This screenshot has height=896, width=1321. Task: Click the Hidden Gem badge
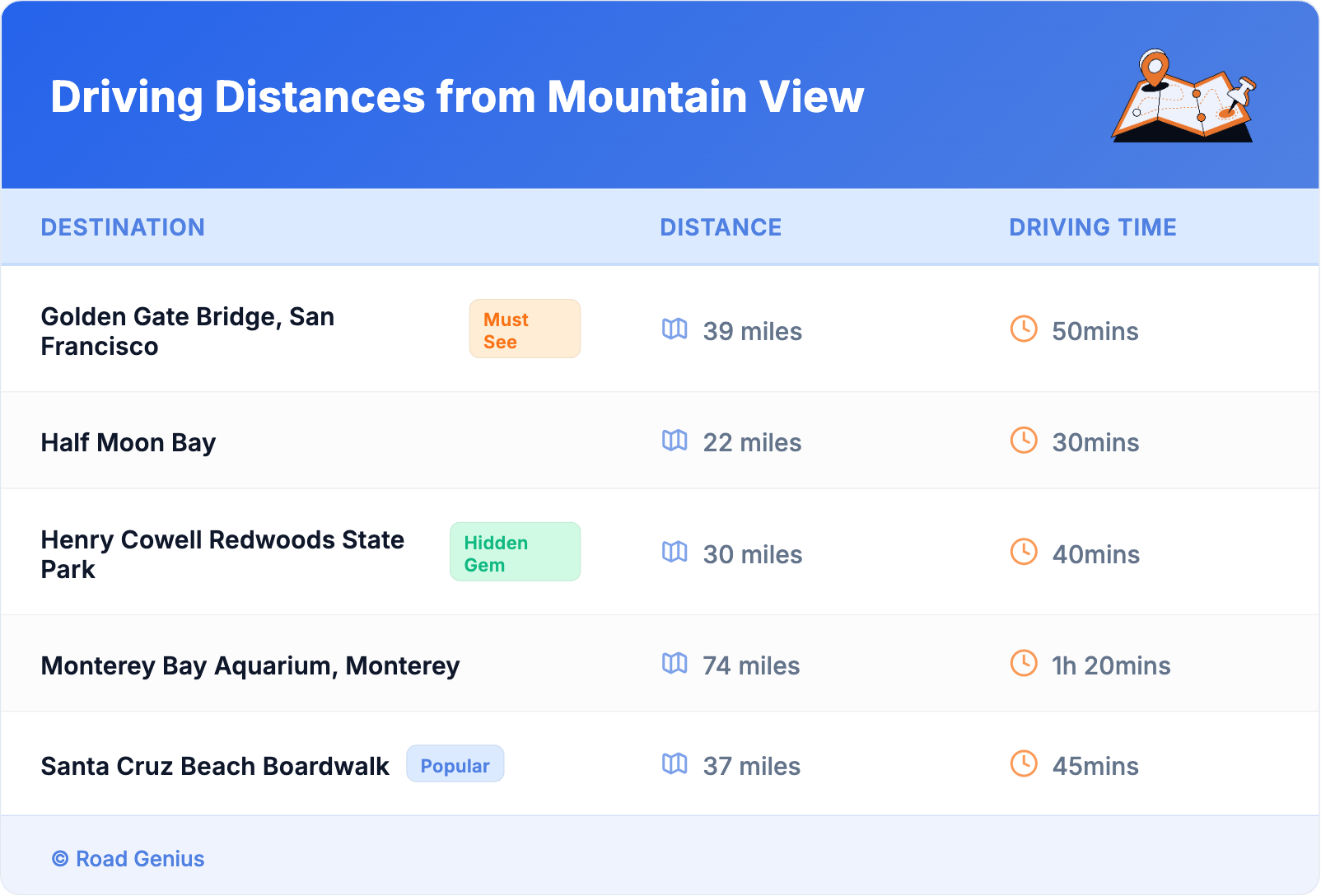[x=515, y=553]
